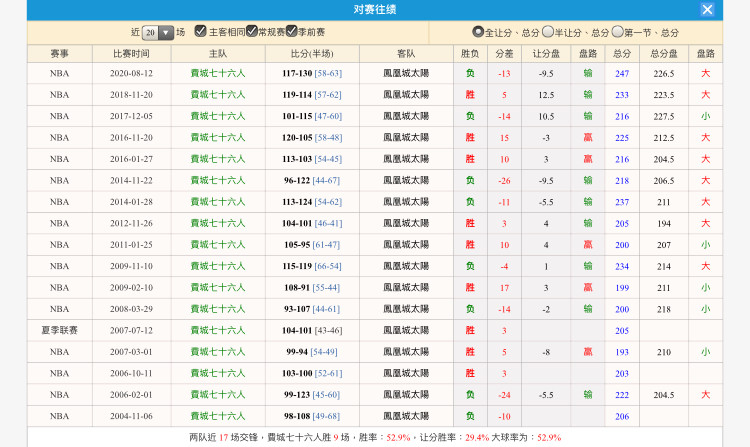Click total score 225 in 2016-11-20 row
Image resolution: width=750 pixels, height=447 pixels.
pyautogui.click(x=622, y=138)
